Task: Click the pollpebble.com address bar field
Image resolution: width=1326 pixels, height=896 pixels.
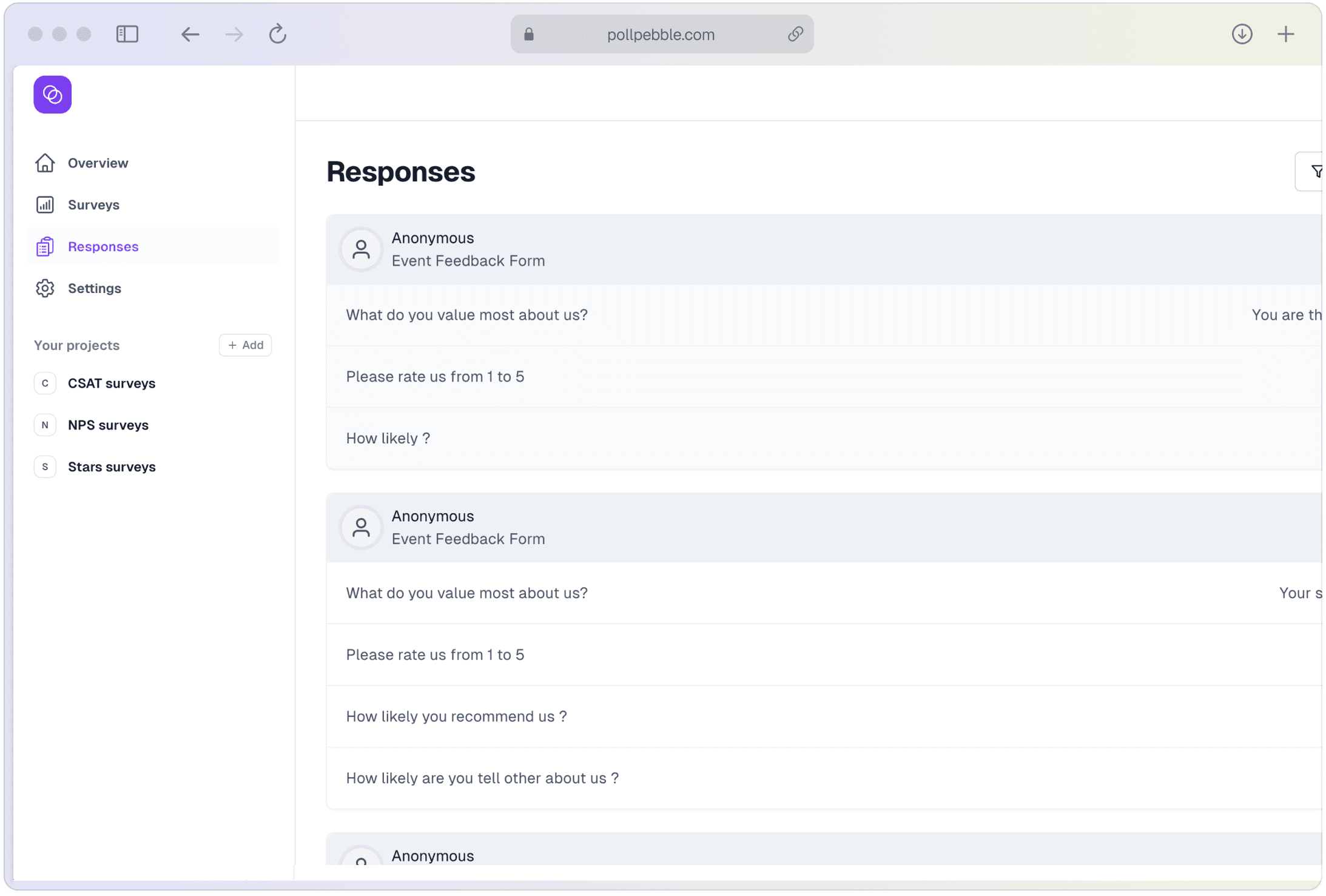Action: 660,35
